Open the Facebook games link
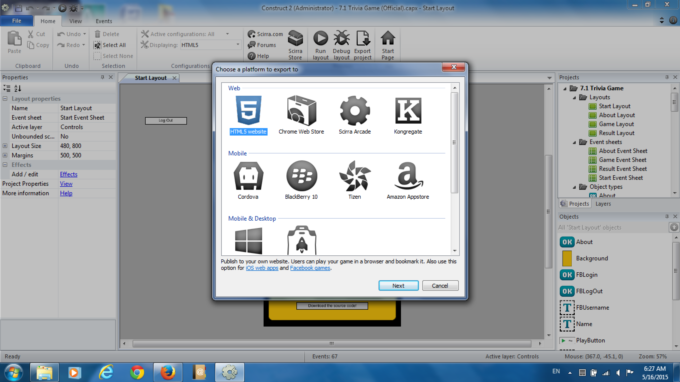Screen dimensions: 680x382 point(310,268)
